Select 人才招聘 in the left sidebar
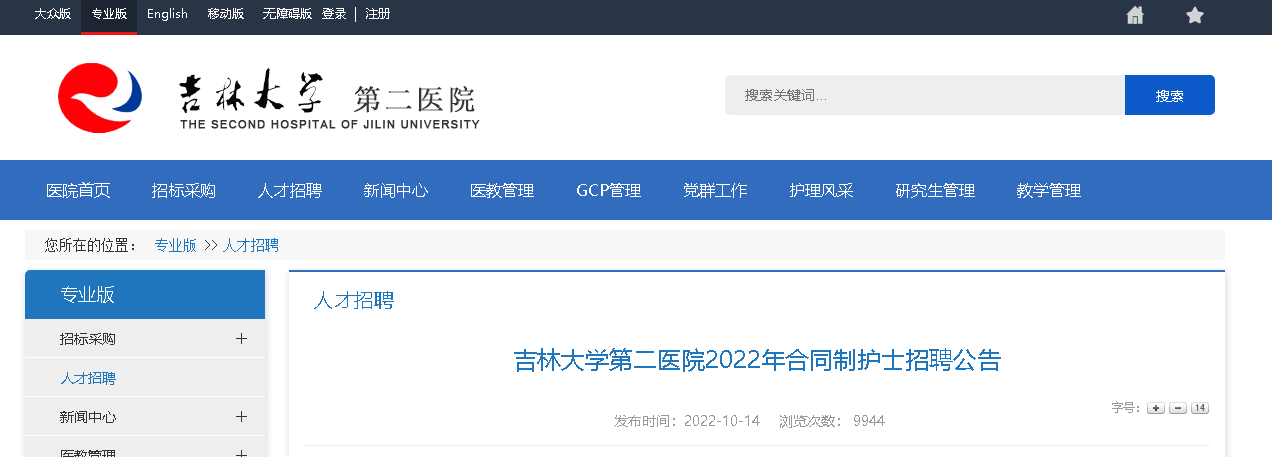The image size is (1272, 457). [88, 378]
